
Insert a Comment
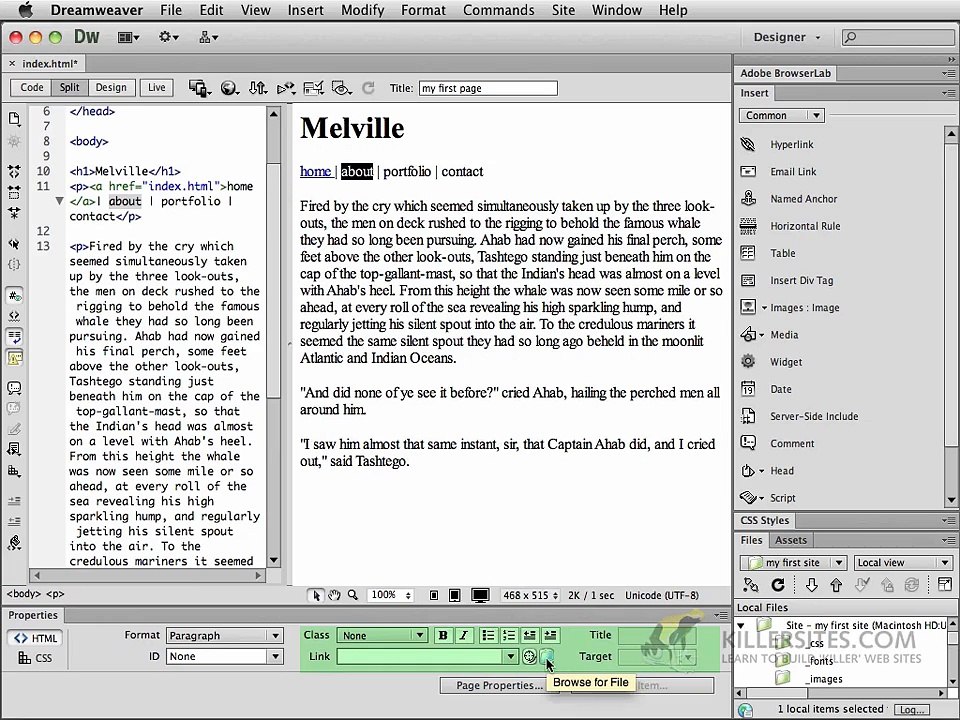pyautogui.click(x=792, y=443)
